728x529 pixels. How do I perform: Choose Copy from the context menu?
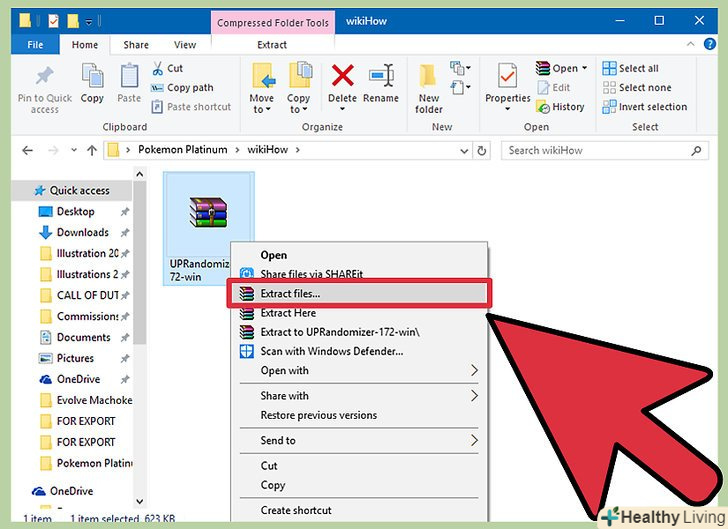coord(359,485)
